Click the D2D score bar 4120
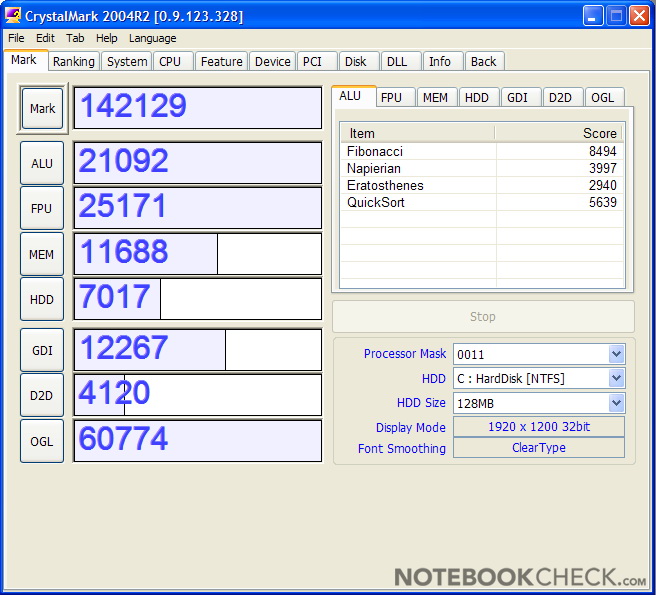This screenshot has height=595, width=656. [197, 395]
